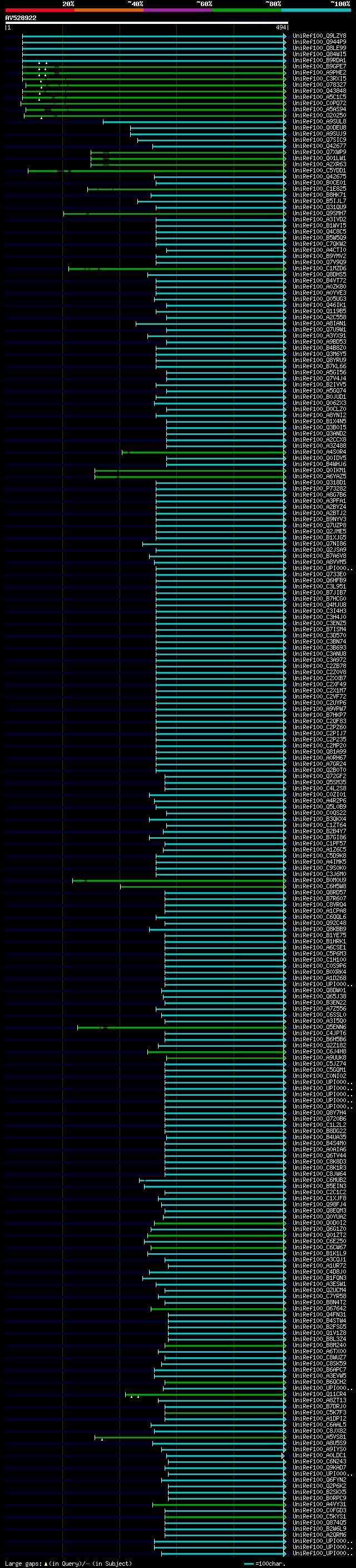356x1568 pixels.
Task: Click the UniRef100_C6N243 label
Action: coord(319,1461)
